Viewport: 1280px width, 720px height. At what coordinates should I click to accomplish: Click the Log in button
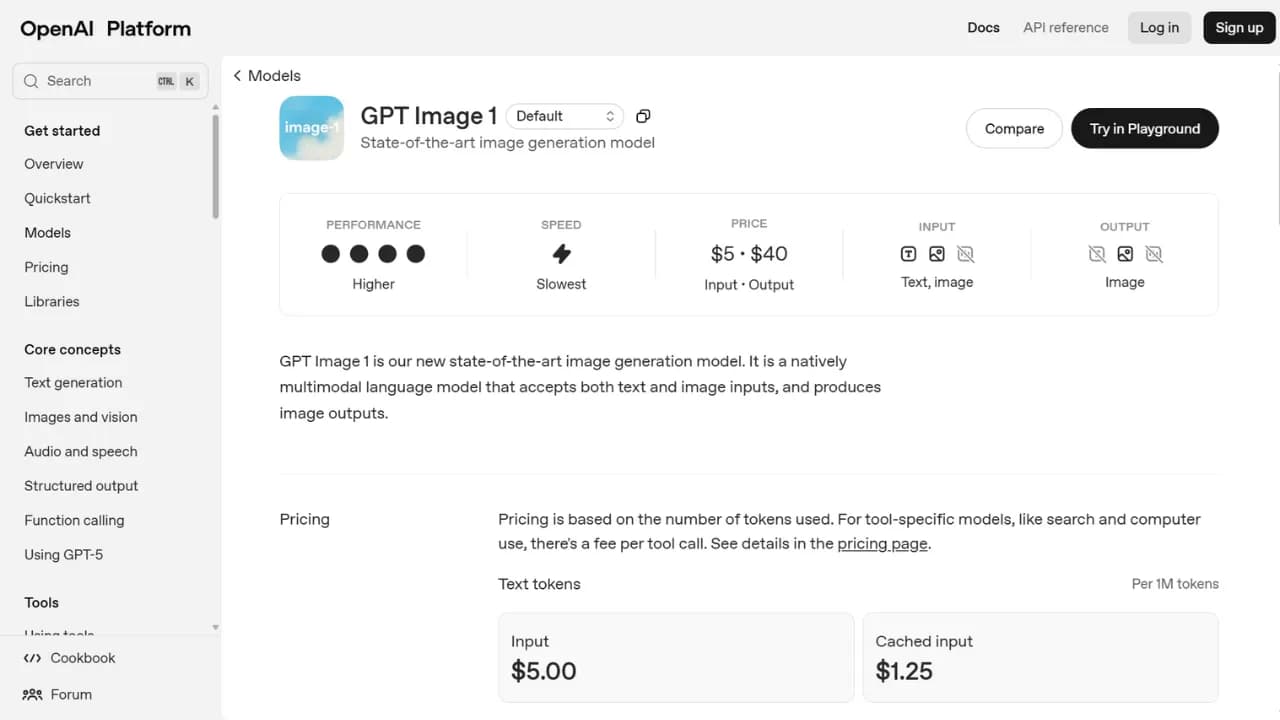(x=1159, y=28)
